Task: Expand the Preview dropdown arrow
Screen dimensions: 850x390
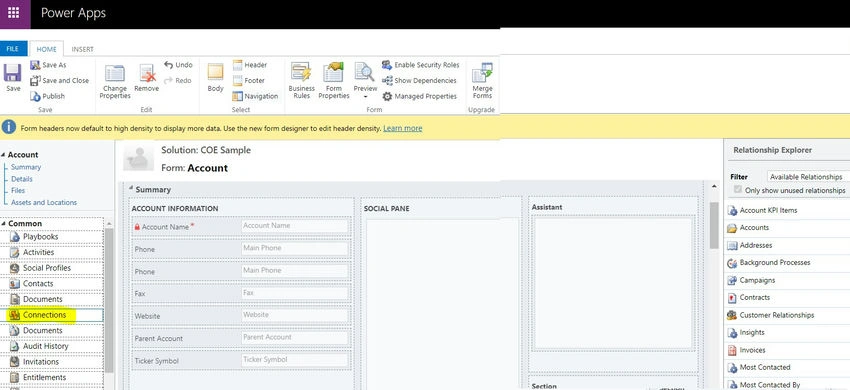Action: (x=365, y=97)
